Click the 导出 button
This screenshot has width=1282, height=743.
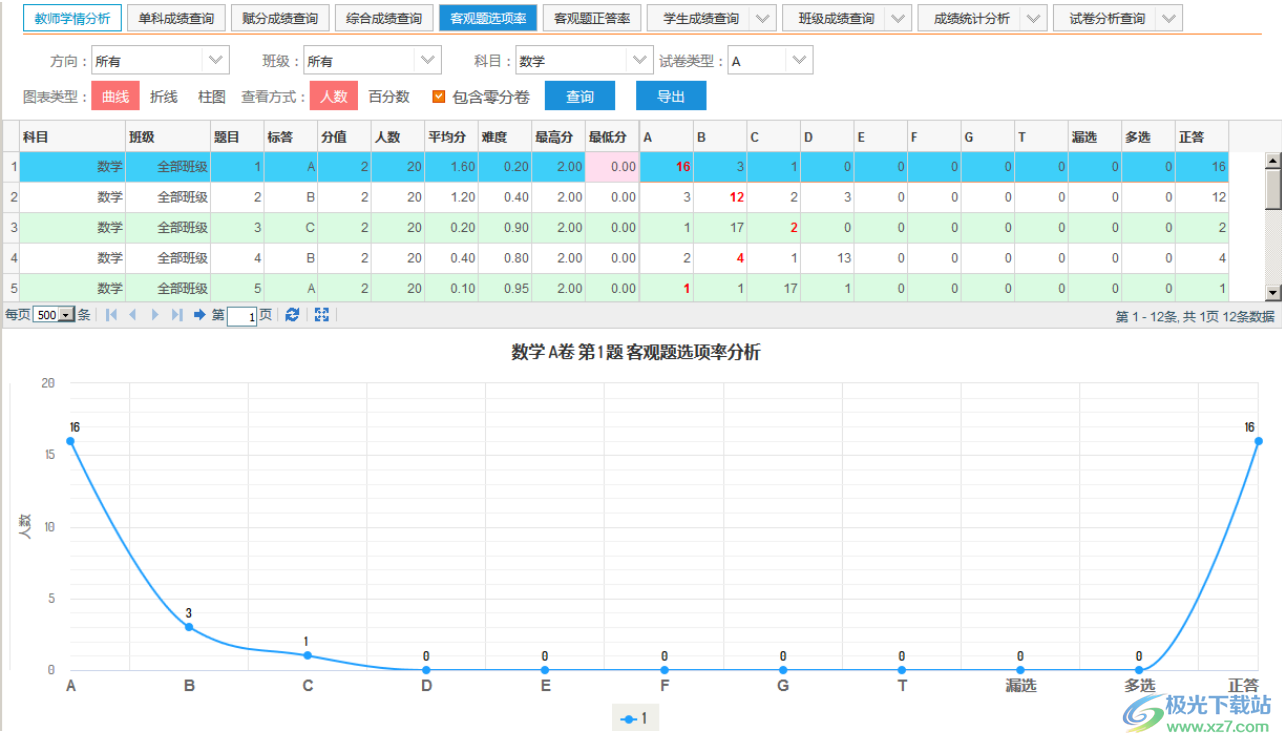point(671,97)
